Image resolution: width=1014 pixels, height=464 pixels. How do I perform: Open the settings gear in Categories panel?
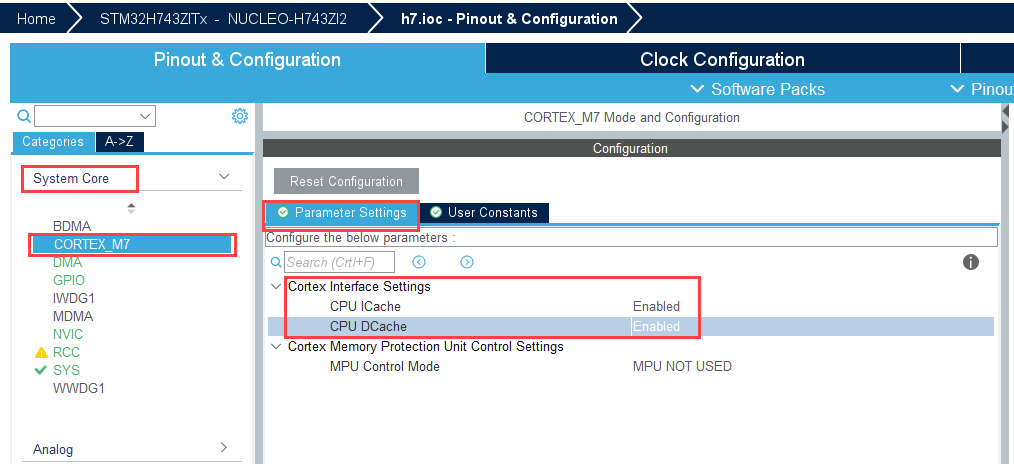(239, 116)
